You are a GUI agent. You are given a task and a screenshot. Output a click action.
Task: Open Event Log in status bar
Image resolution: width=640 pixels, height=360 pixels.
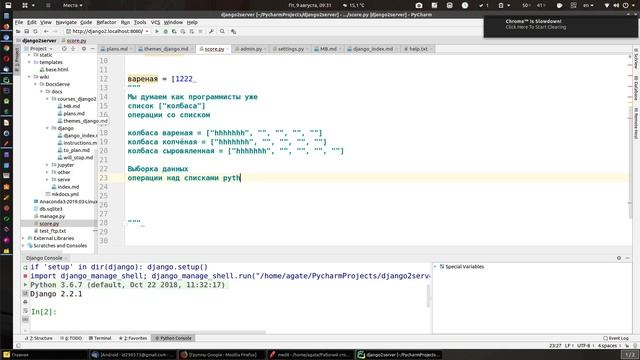pyautogui.click(x=616, y=338)
